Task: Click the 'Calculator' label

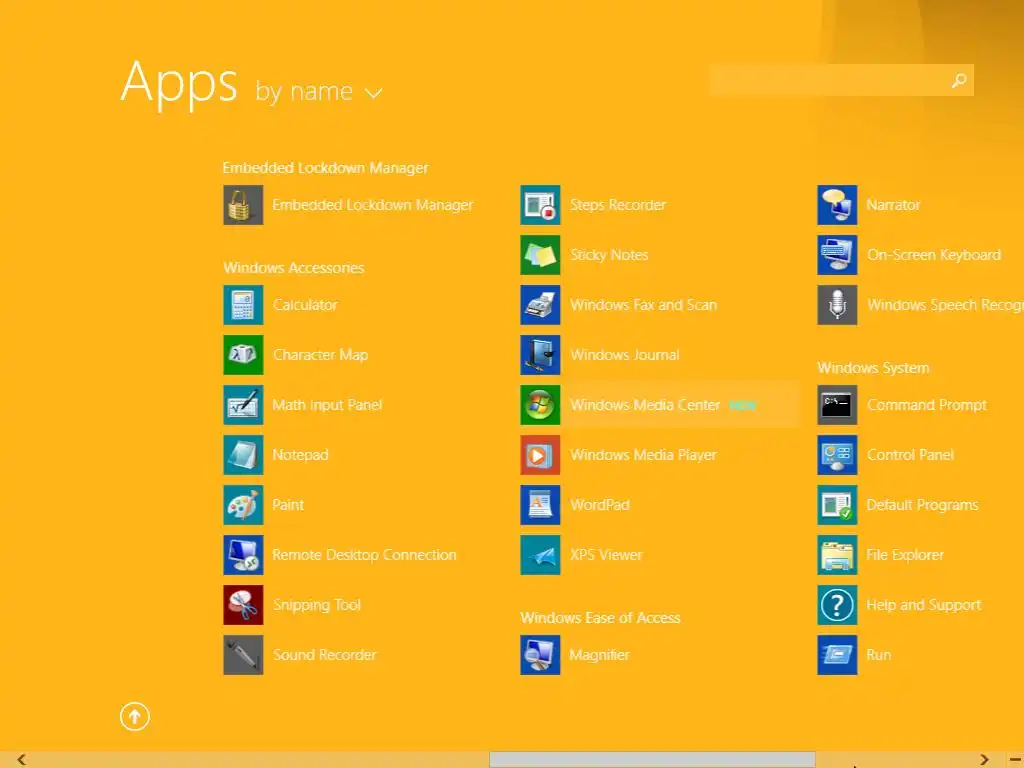Action: 305,305
